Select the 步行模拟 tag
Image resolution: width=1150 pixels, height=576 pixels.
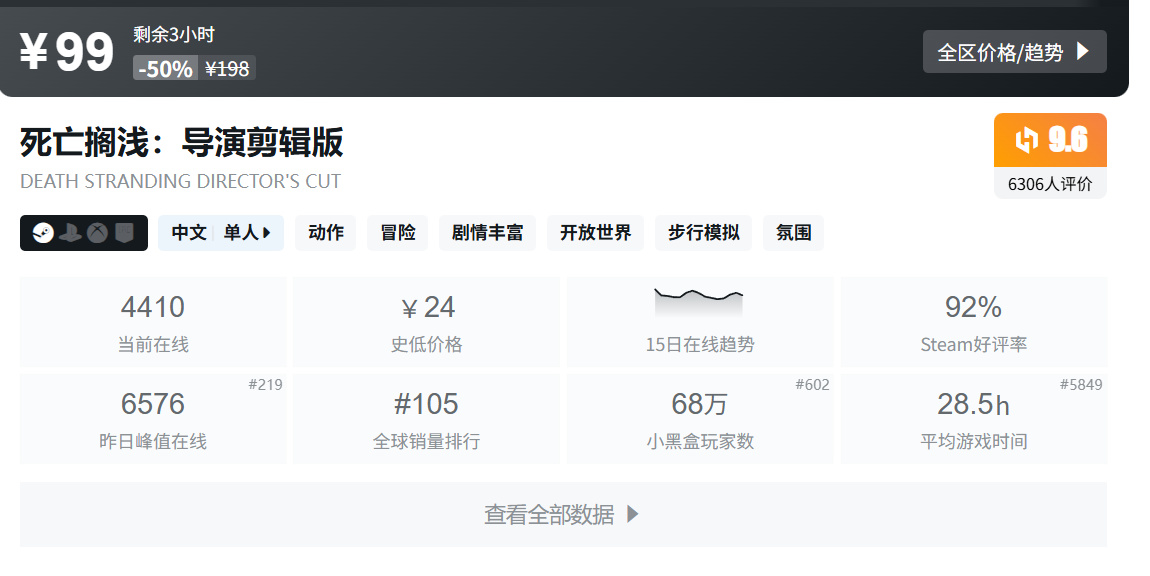point(703,233)
